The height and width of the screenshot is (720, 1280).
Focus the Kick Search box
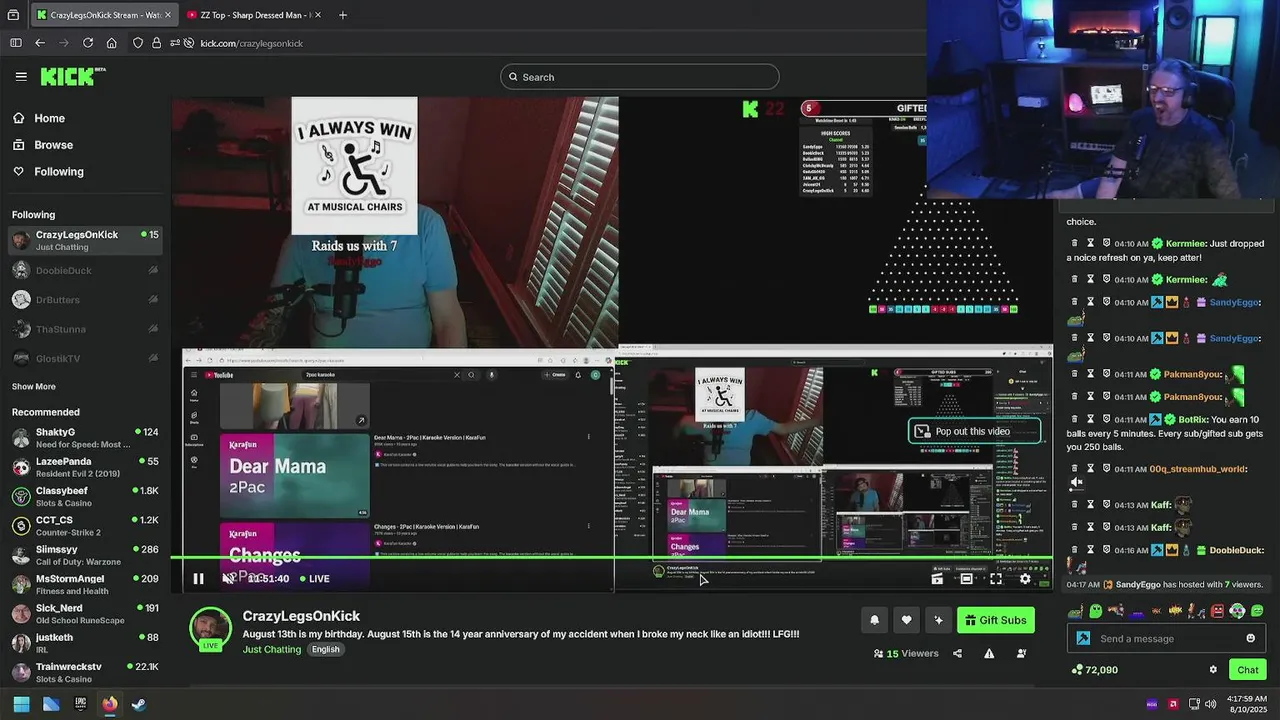(x=640, y=77)
